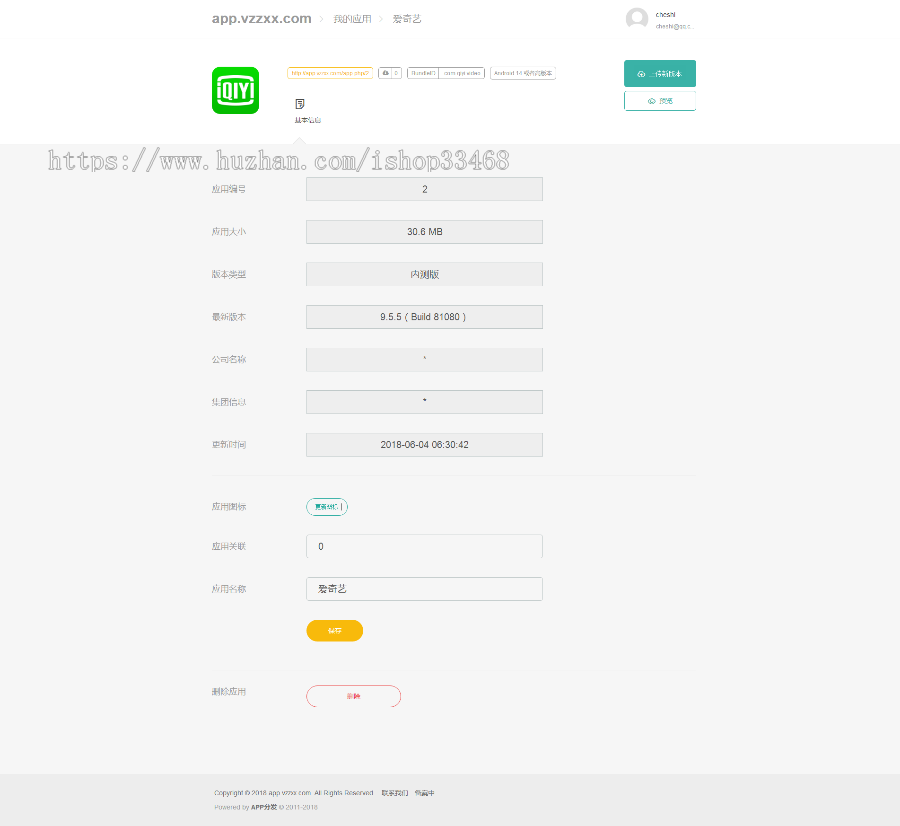Click the iQIYI app icon thumbnail
The image size is (900, 826).
235,90
